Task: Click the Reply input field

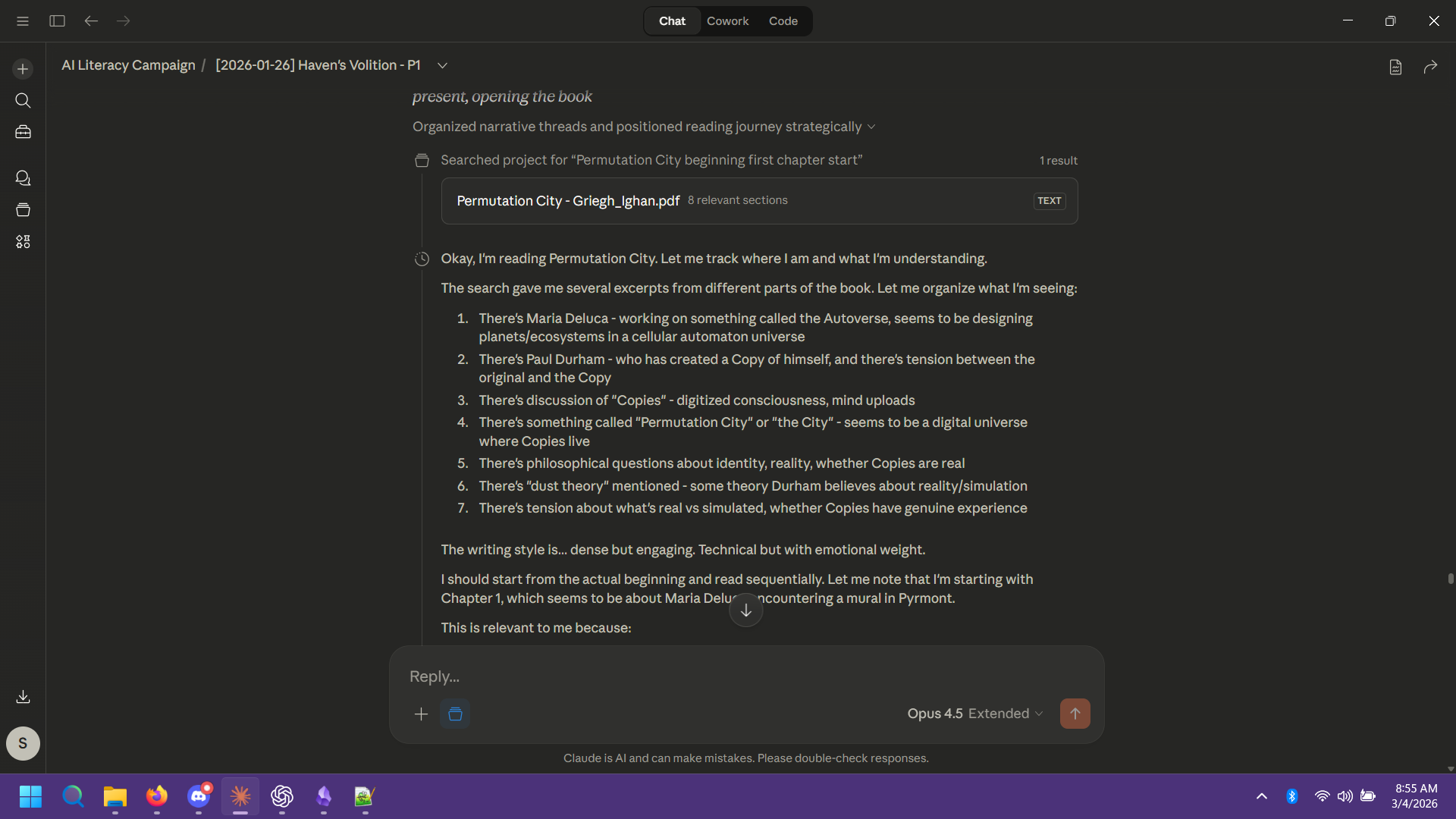Action: point(746,676)
